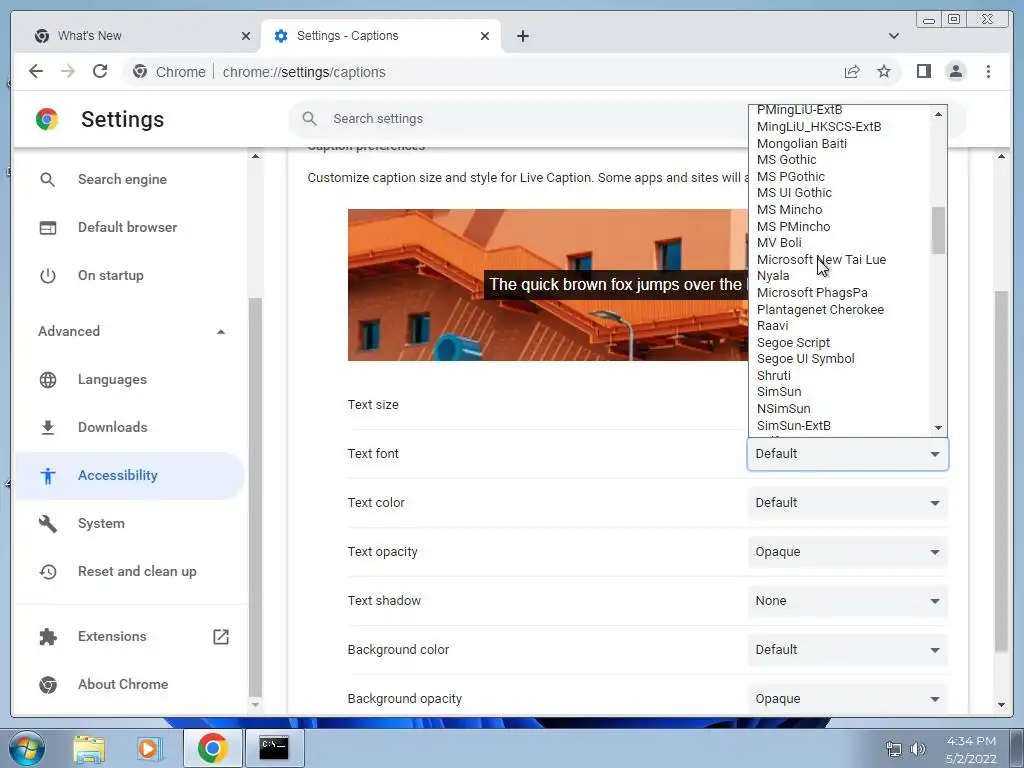Screen dimensions: 1024x768
Task: Select SimSun font option
Action: point(779,392)
